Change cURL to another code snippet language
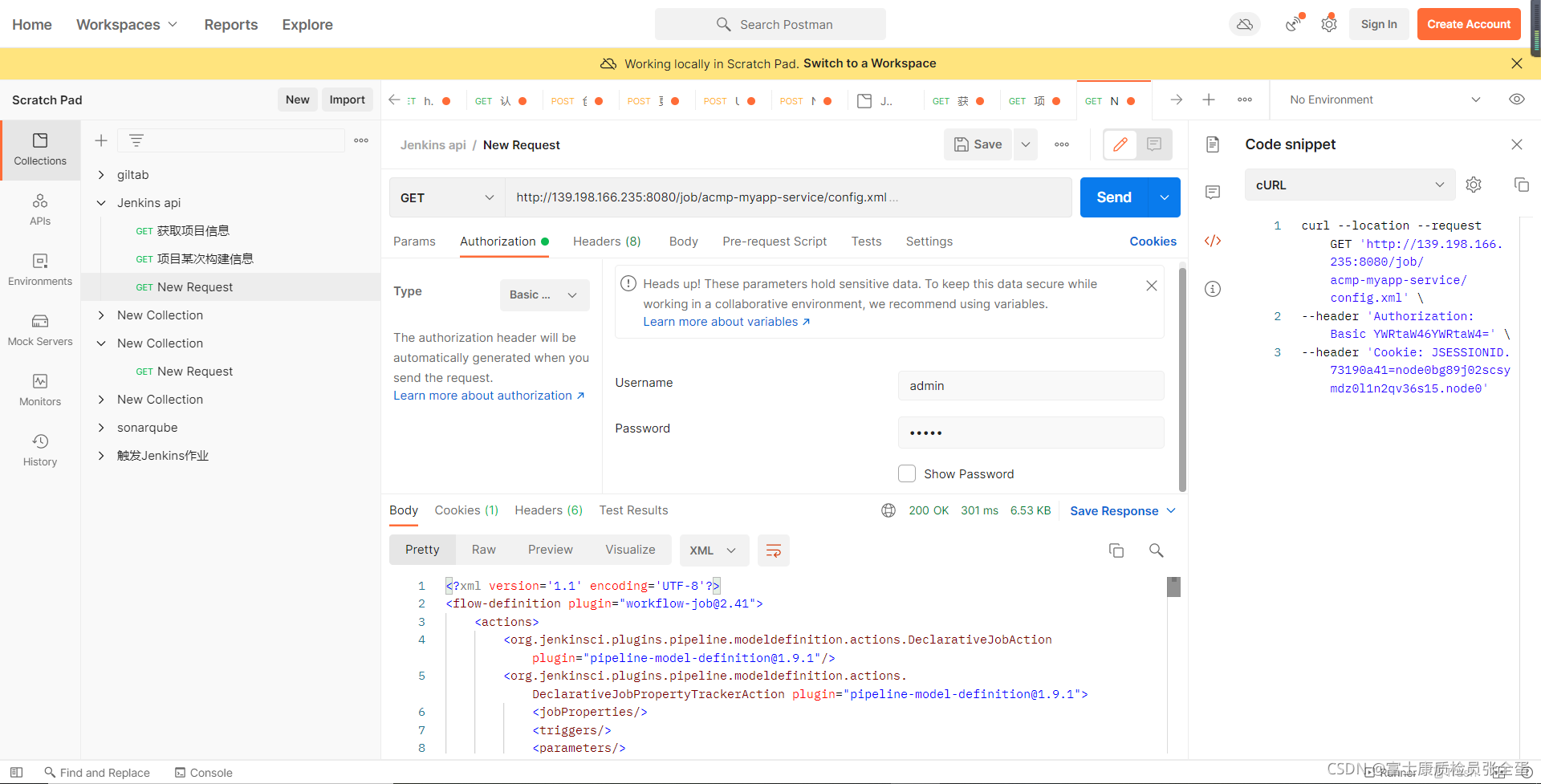Viewport: 1541px width, 784px height. 1349,185
